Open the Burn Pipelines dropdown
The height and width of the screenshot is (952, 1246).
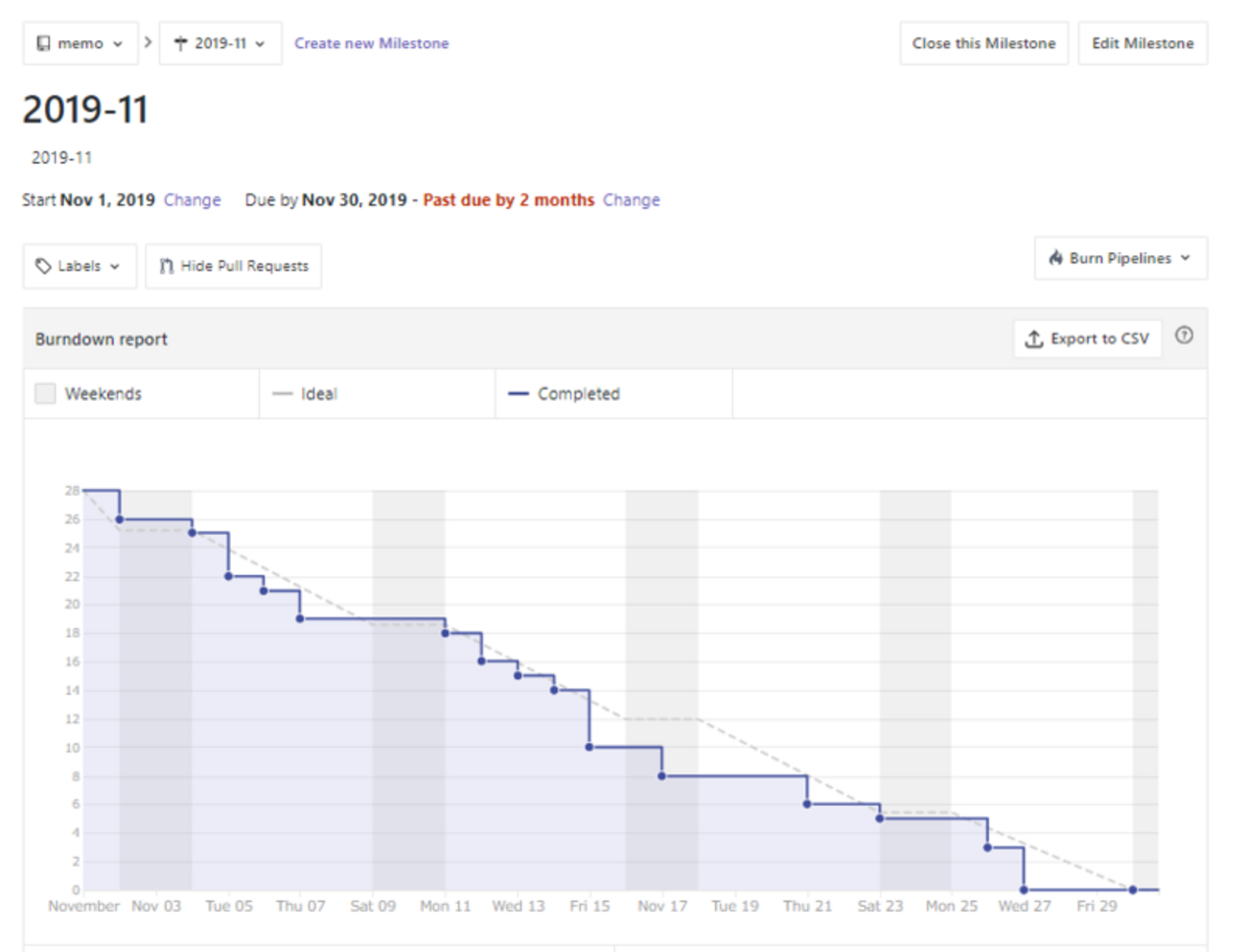(1120, 258)
